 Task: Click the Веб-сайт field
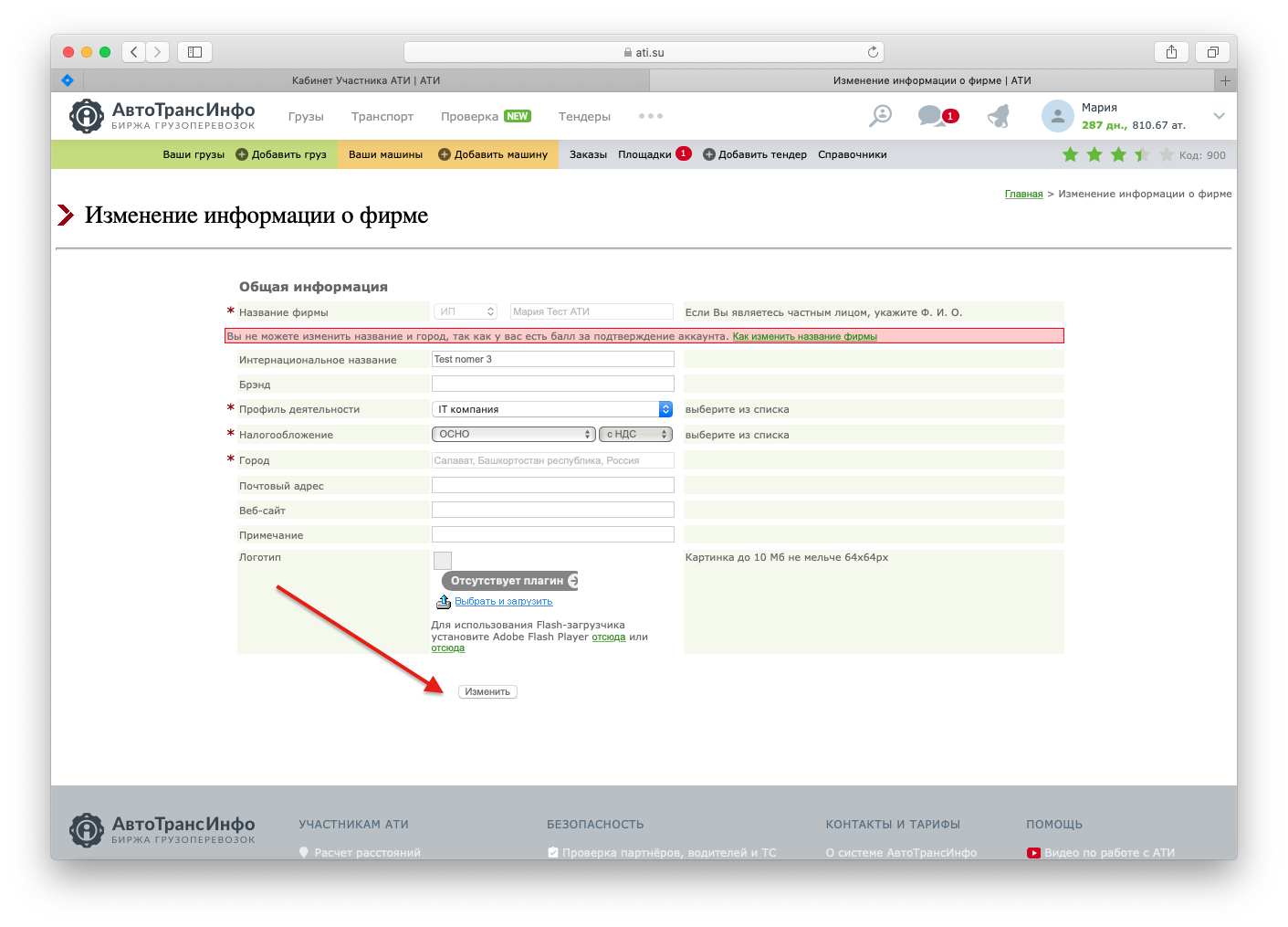[553, 510]
